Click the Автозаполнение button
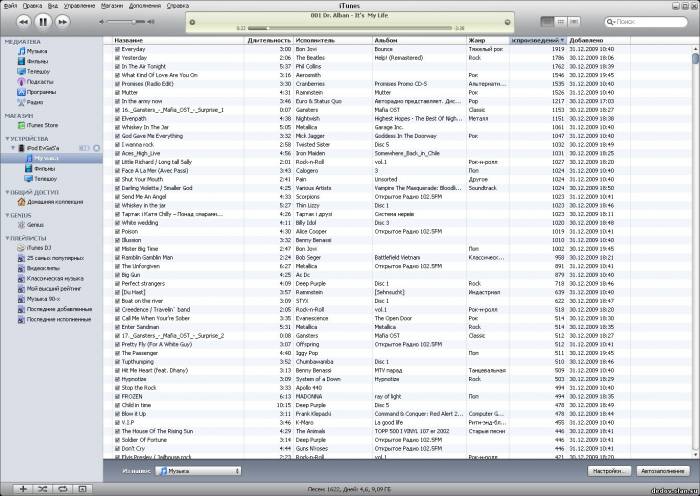This screenshot has width=700, height=496. coord(661,469)
